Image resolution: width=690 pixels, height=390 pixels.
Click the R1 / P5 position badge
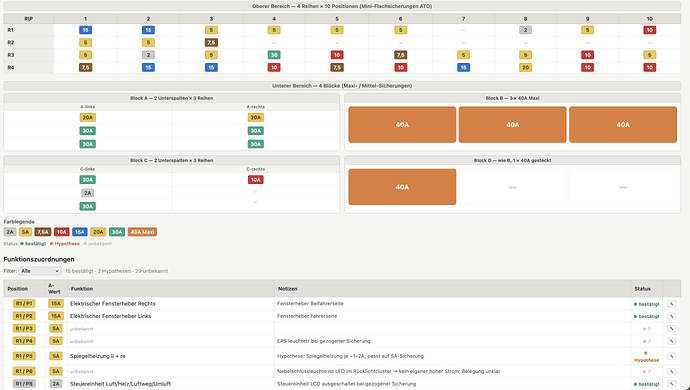tap(24, 356)
